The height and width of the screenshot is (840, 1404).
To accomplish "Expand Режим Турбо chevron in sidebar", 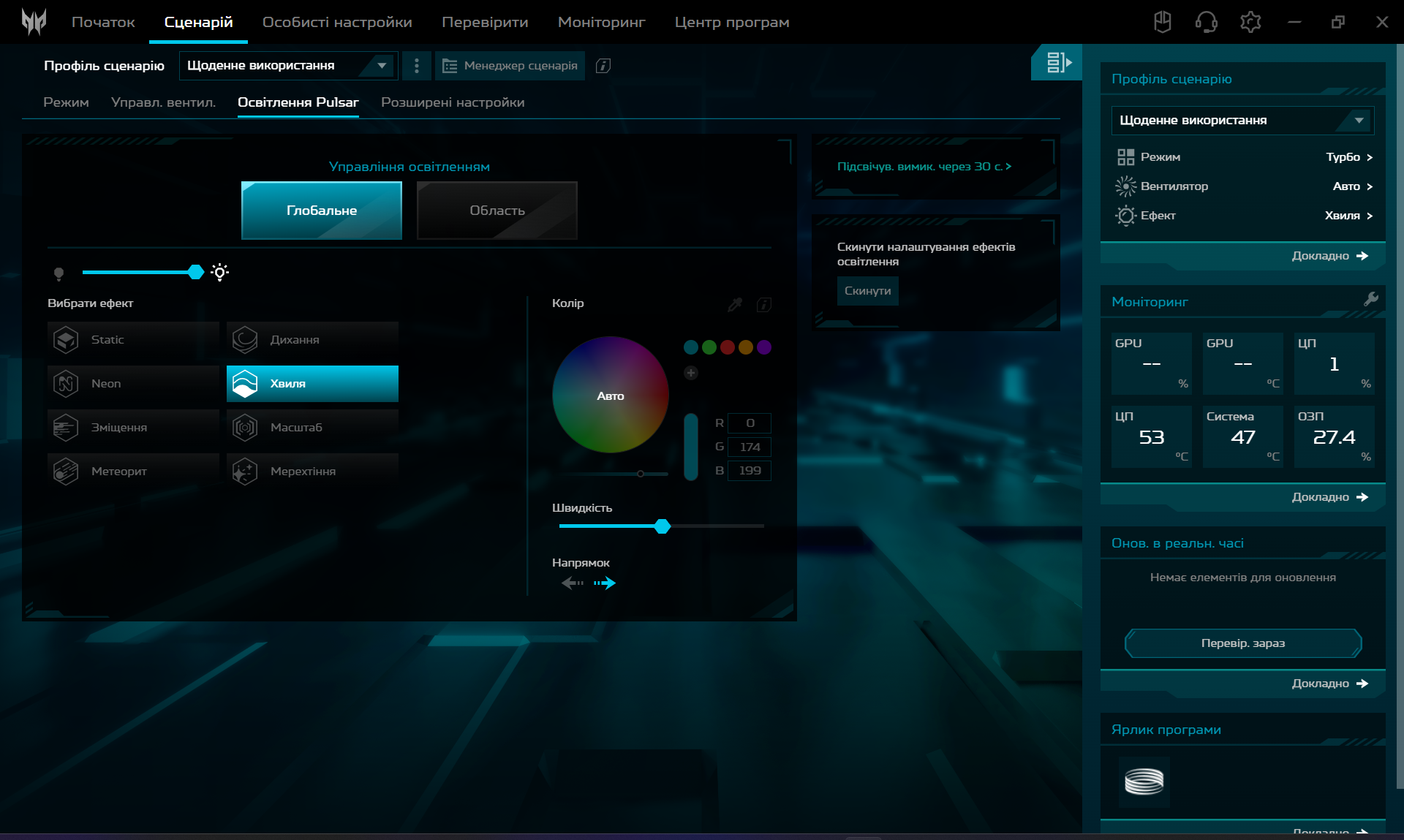I will point(1370,157).
